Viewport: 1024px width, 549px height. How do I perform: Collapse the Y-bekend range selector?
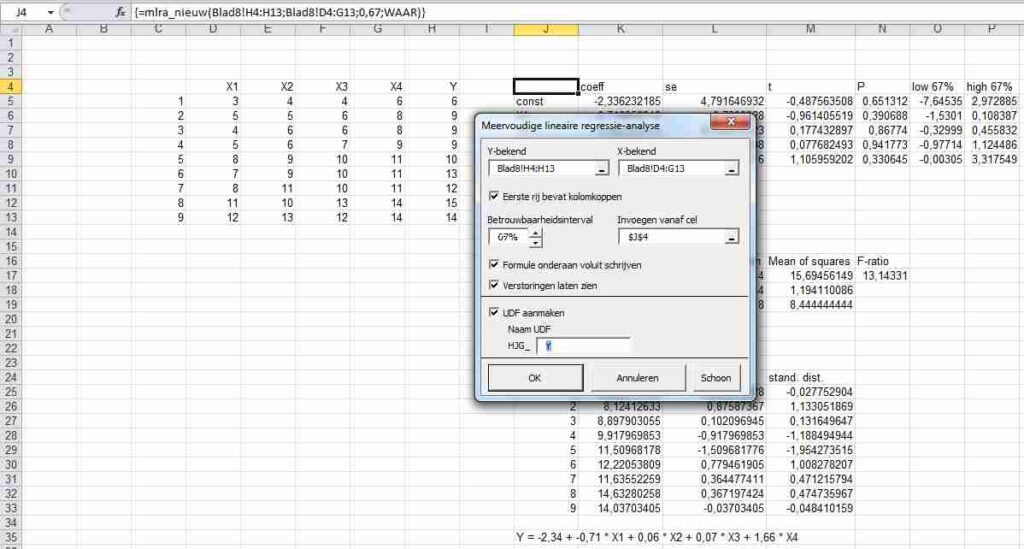click(x=599, y=168)
